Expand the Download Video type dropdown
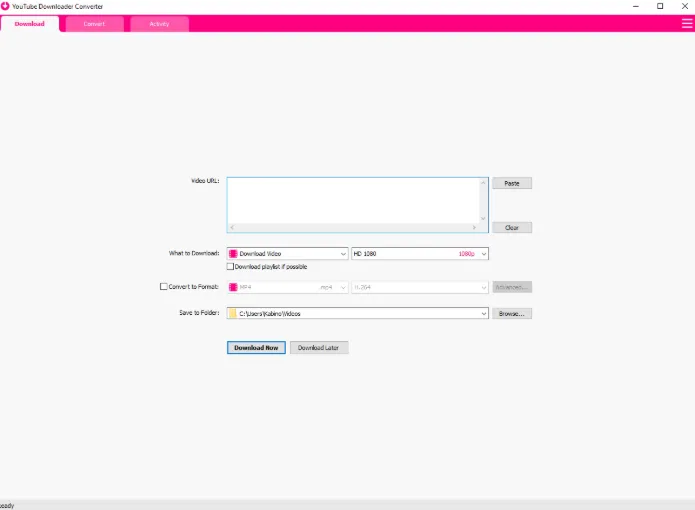 pyautogui.click(x=287, y=253)
